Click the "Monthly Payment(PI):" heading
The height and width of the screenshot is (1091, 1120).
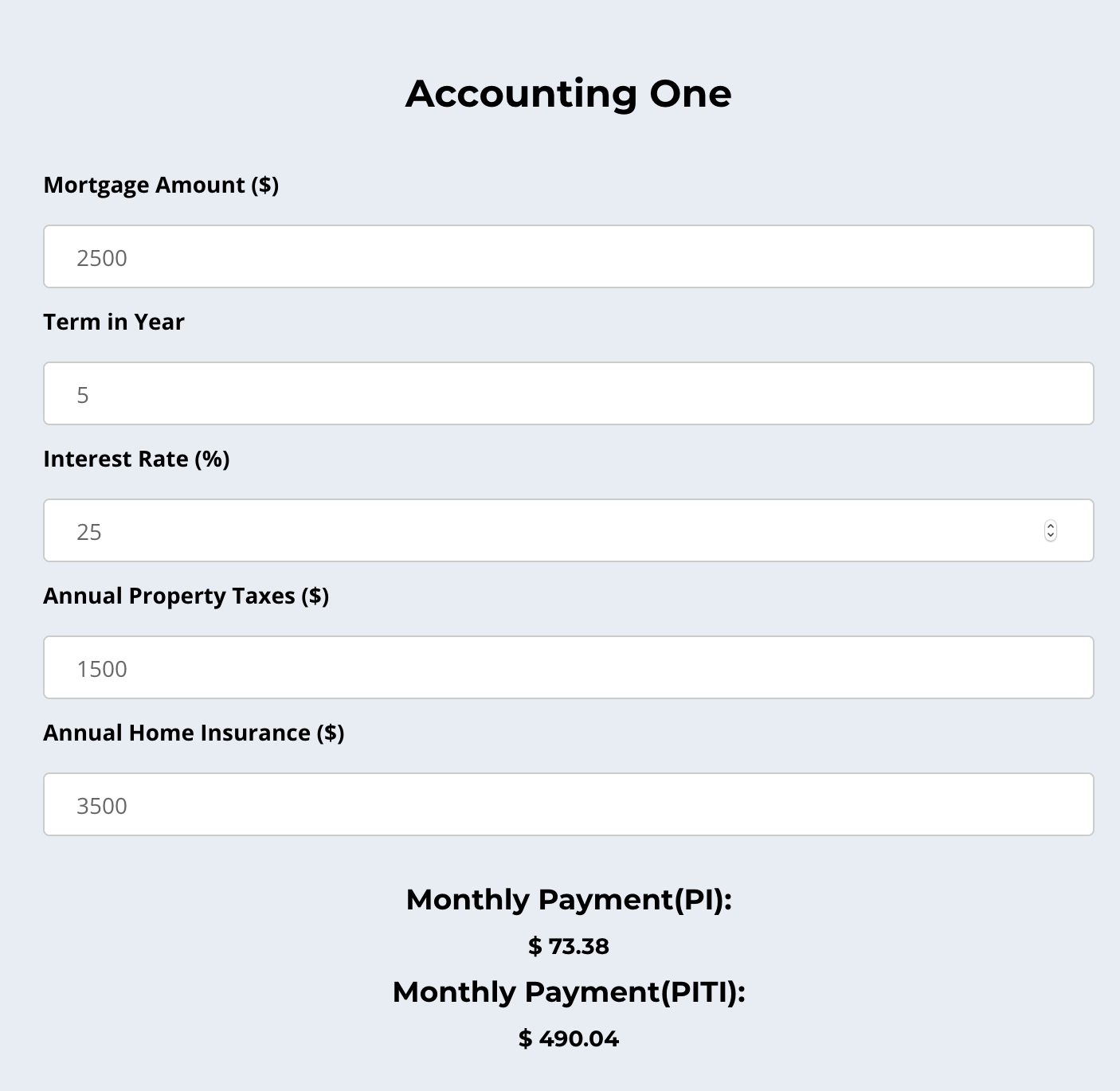coord(569,900)
